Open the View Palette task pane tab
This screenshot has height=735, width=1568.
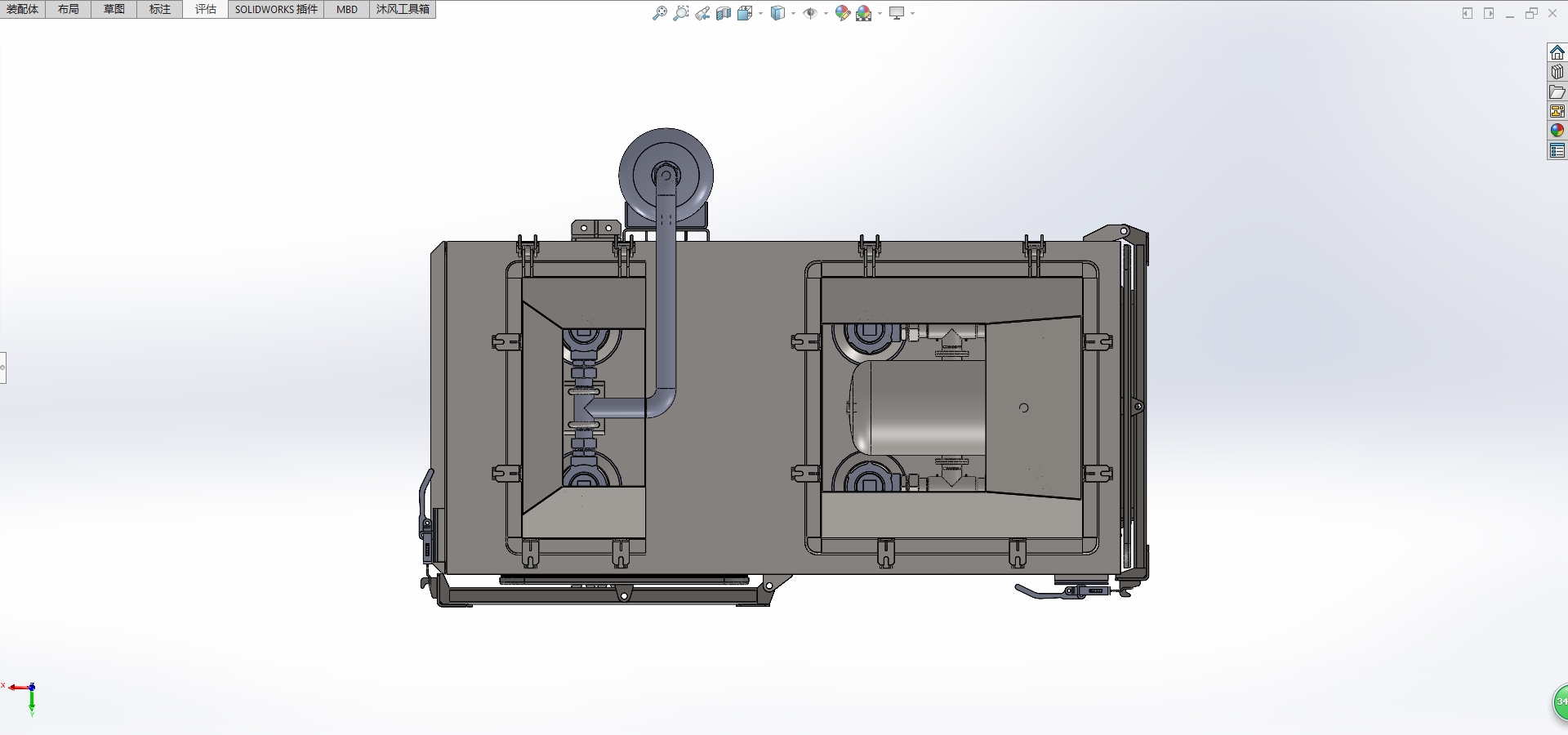point(1557,111)
